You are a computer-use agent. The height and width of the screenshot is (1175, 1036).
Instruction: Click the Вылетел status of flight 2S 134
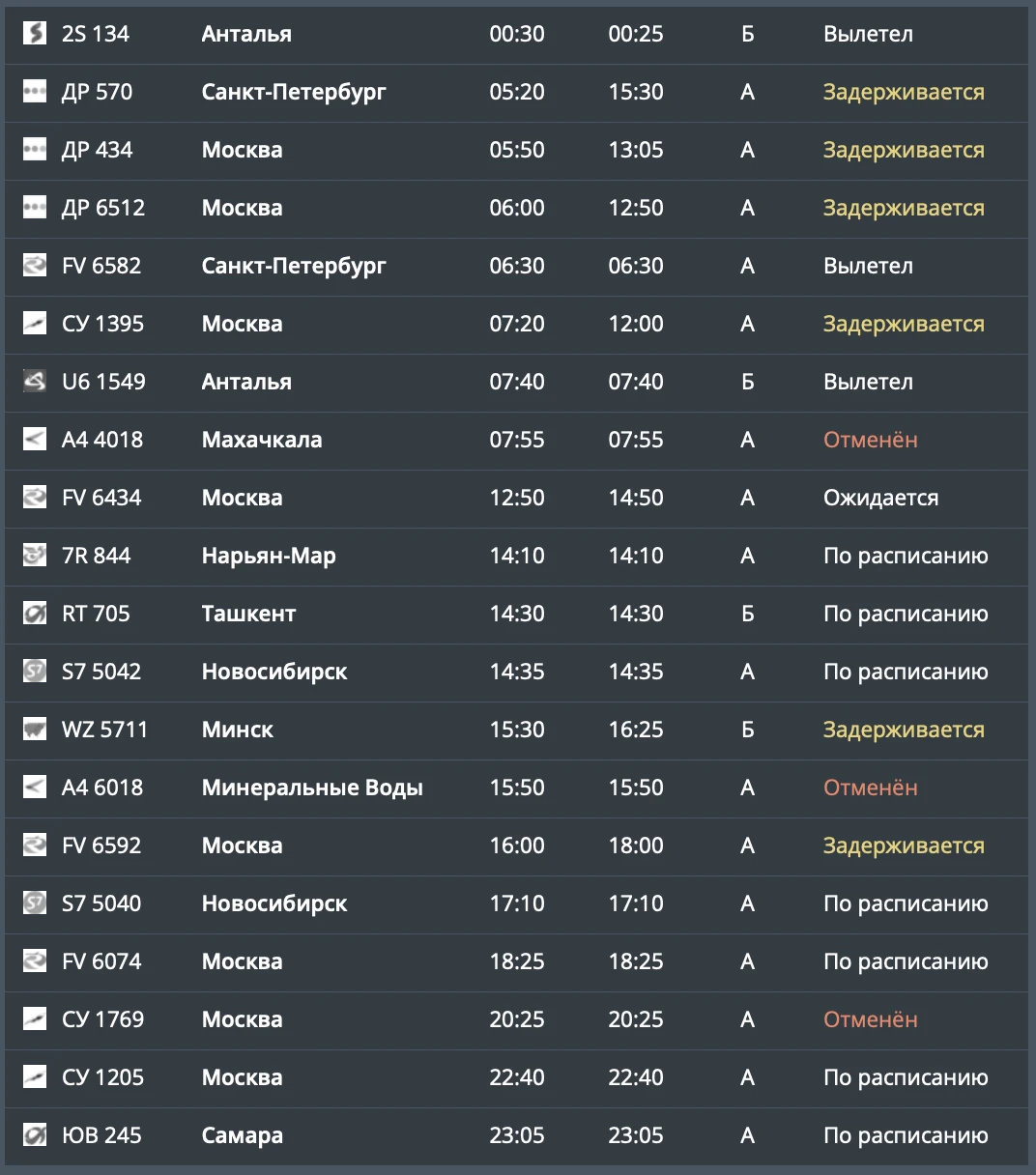[x=868, y=34]
